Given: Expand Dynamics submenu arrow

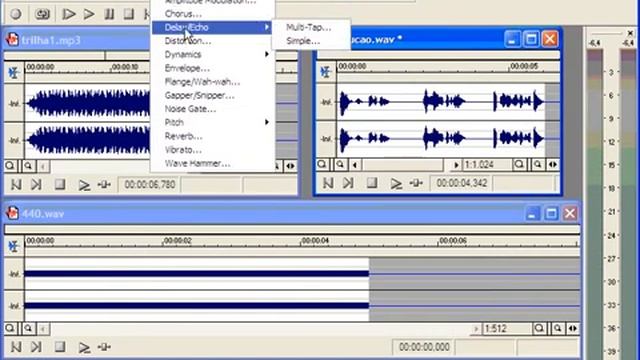Looking at the screenshot, I should coord(267,54).
